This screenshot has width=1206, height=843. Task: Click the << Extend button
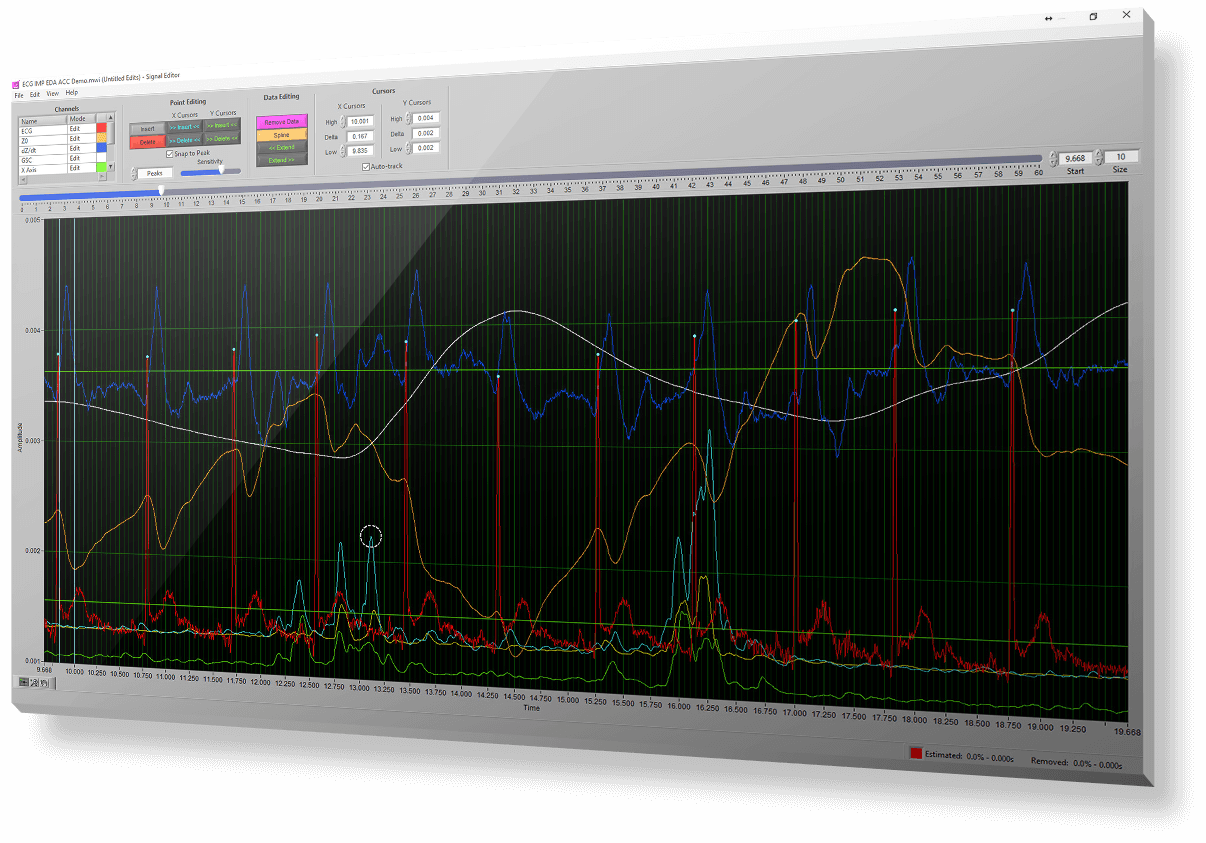(281, 148)
